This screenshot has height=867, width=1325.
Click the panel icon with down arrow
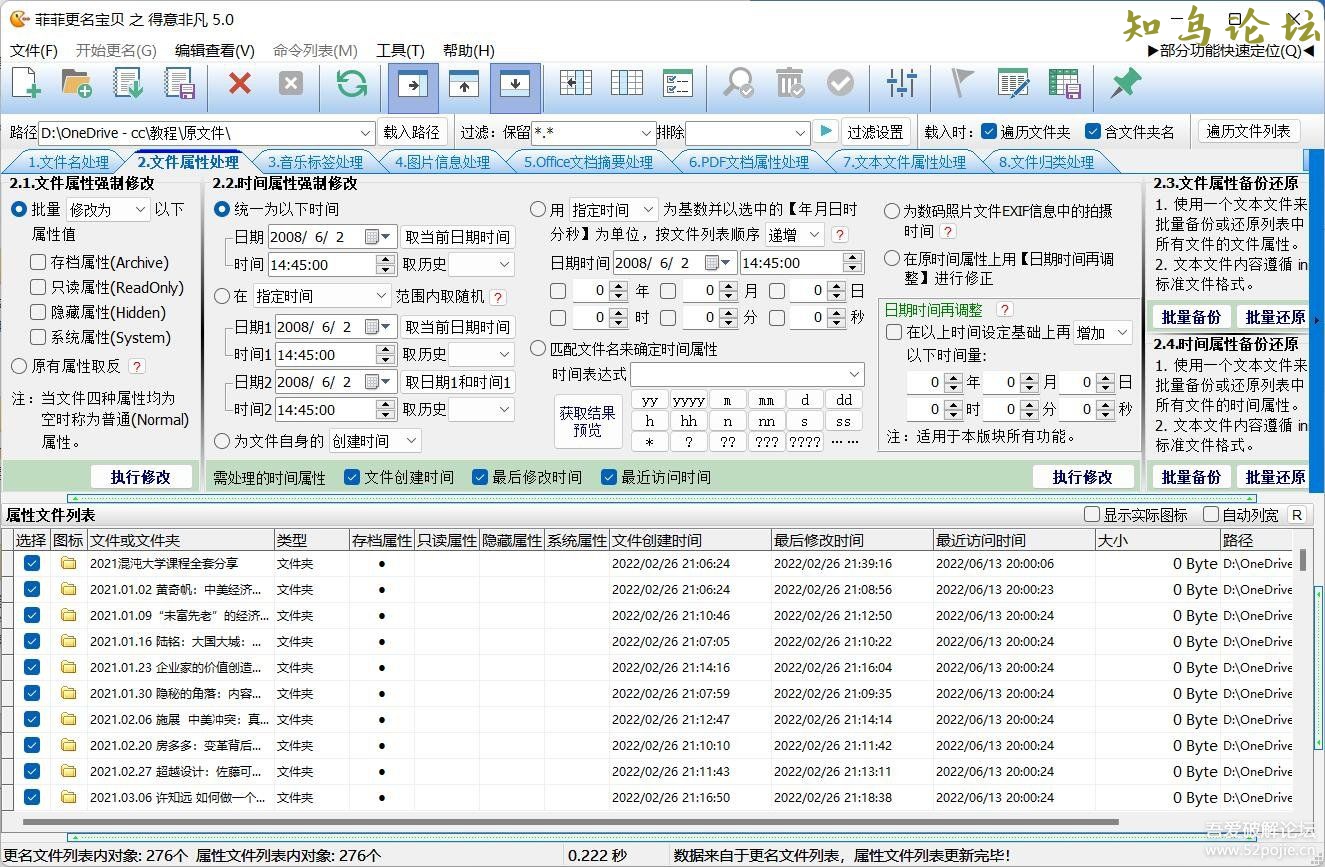tap(515, 86)
